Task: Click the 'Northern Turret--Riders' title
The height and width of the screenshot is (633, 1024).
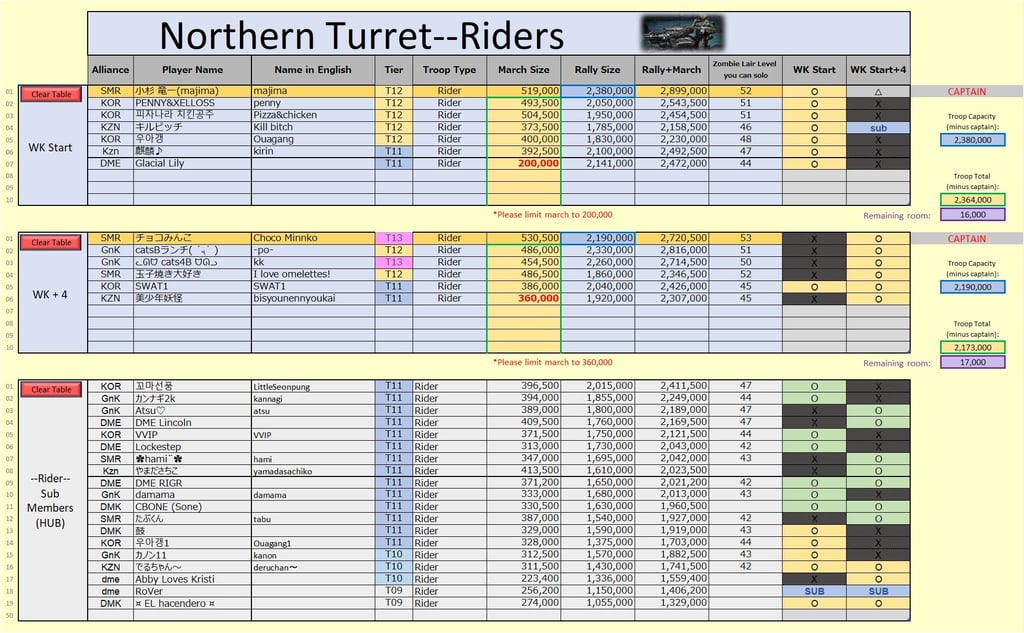Action: 362,35
